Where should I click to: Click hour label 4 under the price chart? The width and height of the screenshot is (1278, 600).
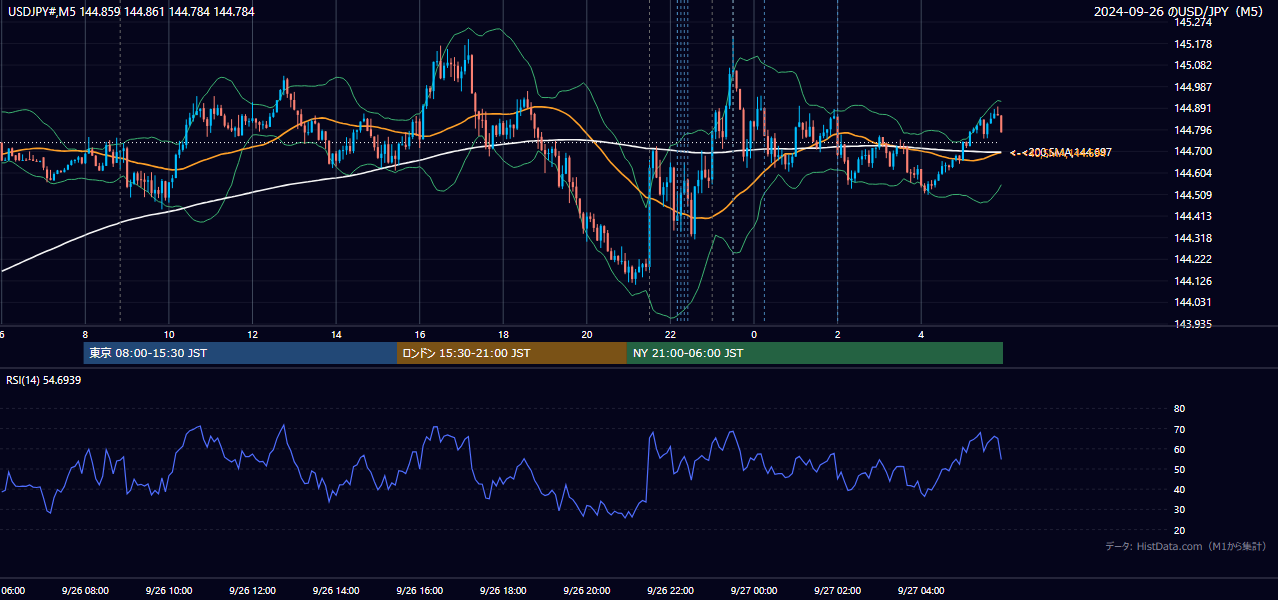921,335
